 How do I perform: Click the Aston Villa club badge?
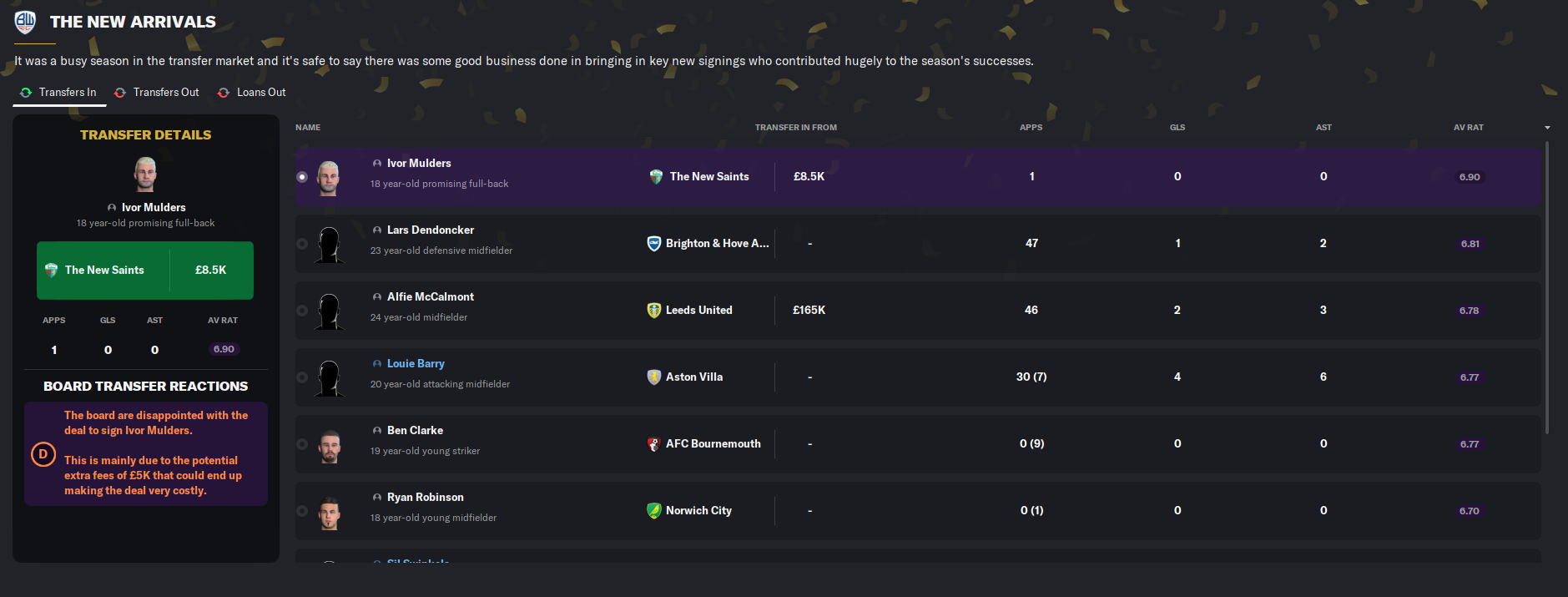pos(654,377)
